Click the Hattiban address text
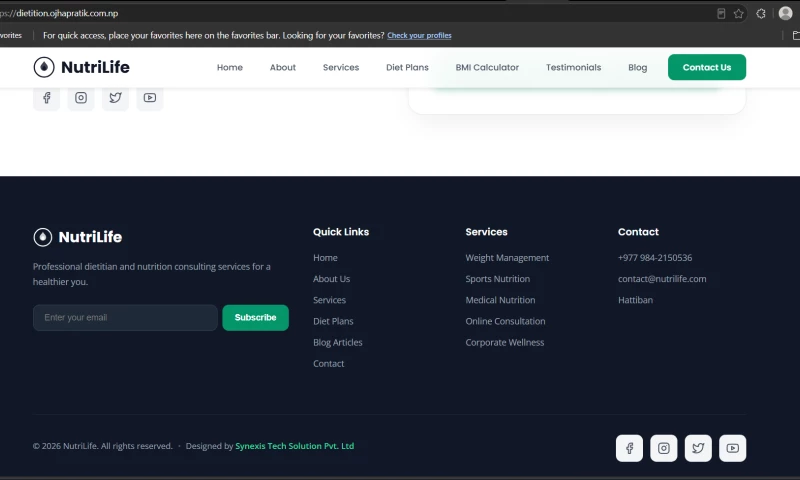 click(x=635, y=300)
